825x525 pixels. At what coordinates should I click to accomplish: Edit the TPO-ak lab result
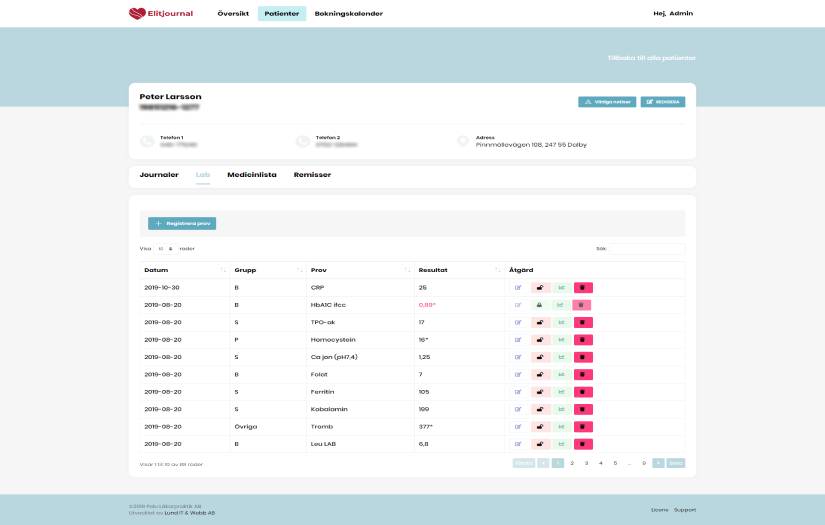(x=518, y=322)
